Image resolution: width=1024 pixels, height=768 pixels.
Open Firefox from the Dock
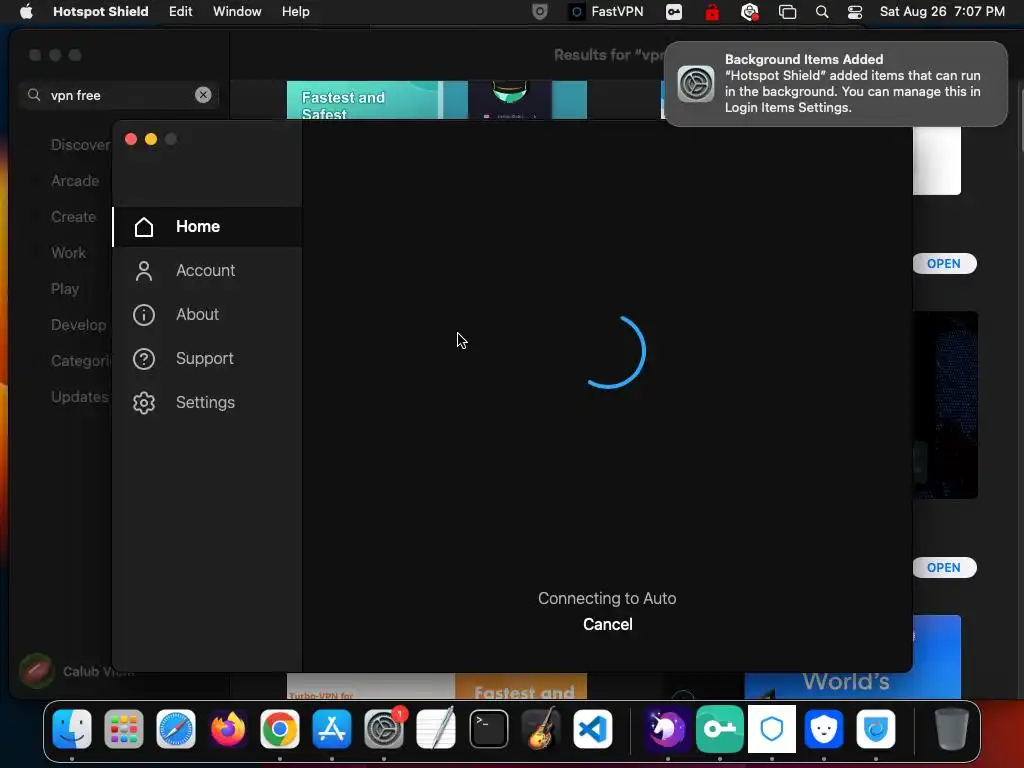pyautogui.click(x=228, y=729)
